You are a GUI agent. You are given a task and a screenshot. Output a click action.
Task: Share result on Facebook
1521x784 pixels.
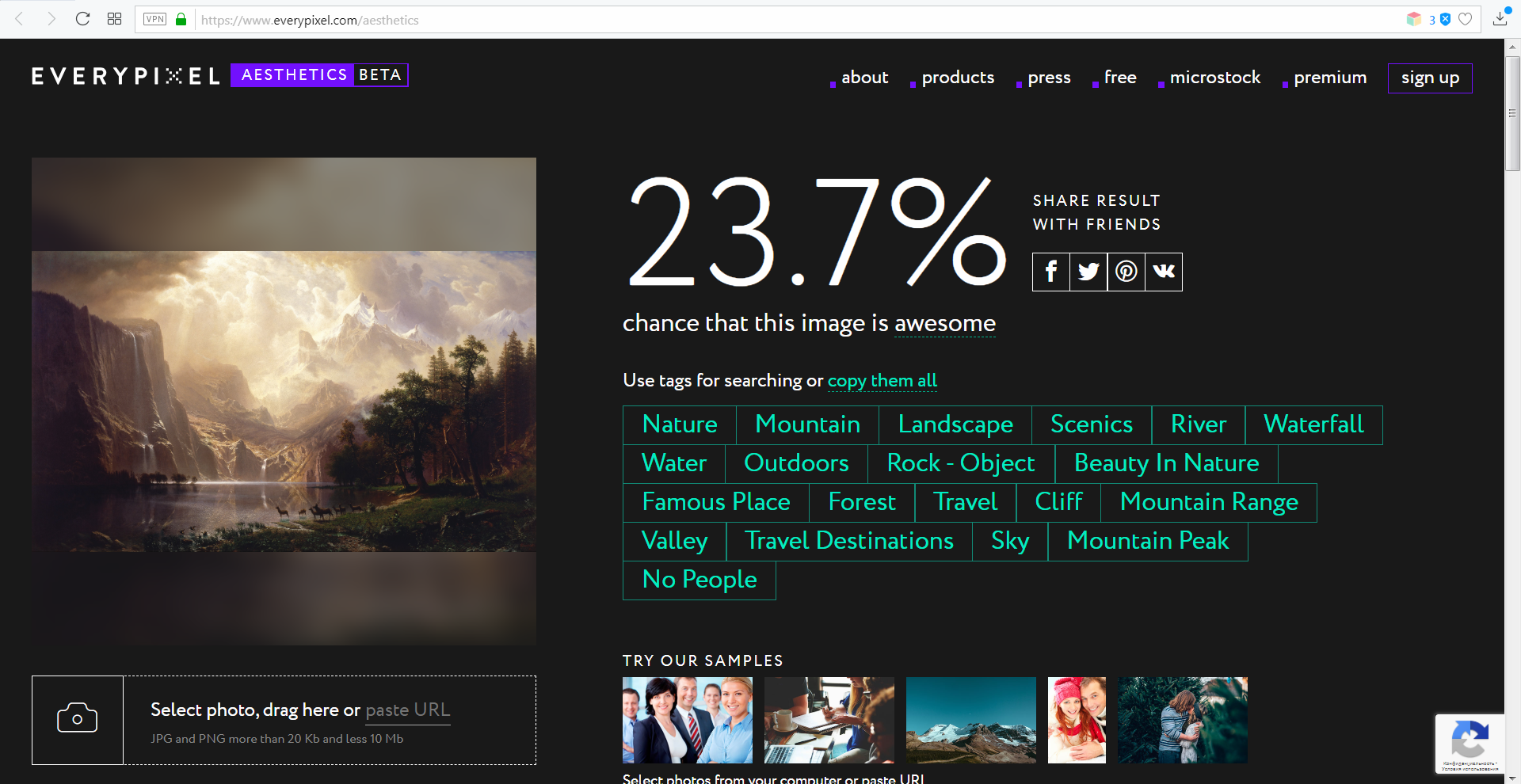coord(1051,272)
